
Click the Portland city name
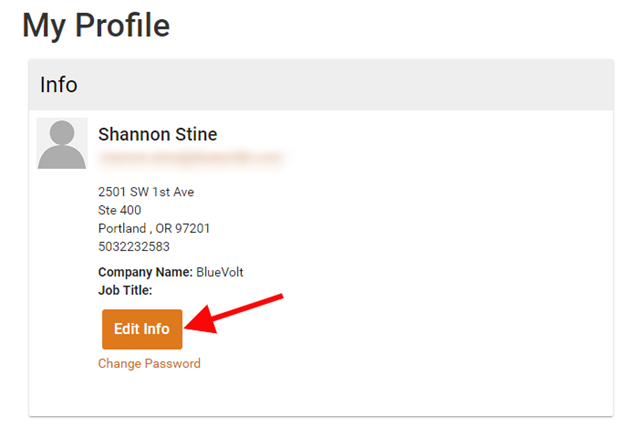[x=122, y=229]
